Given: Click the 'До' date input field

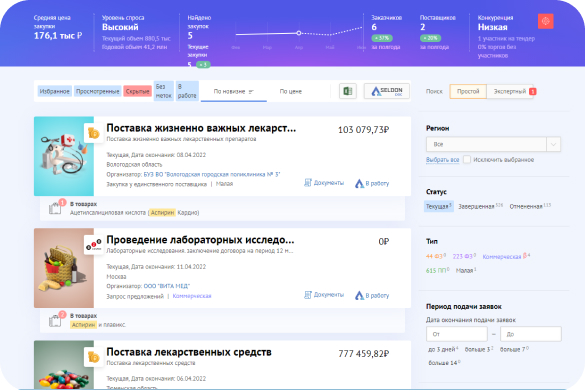Looking at the screenshot, I should pos(531,334).
